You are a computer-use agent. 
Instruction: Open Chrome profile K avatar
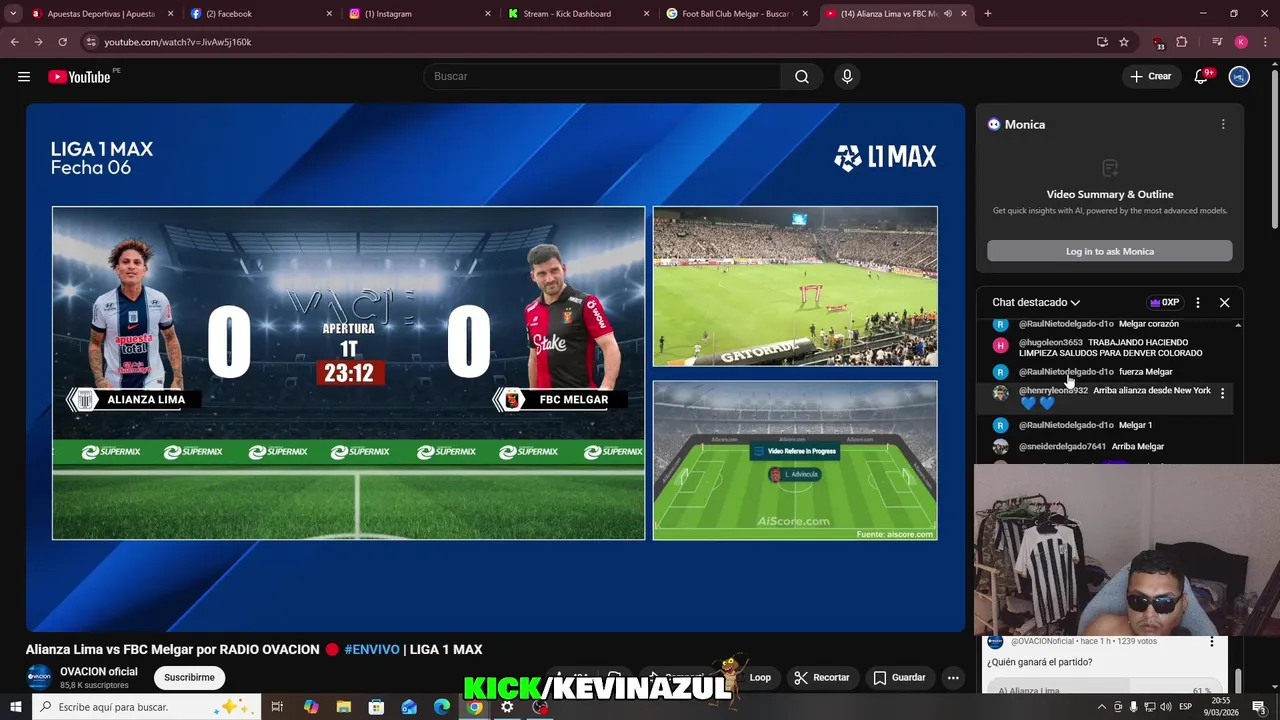tap(1241, 42)
